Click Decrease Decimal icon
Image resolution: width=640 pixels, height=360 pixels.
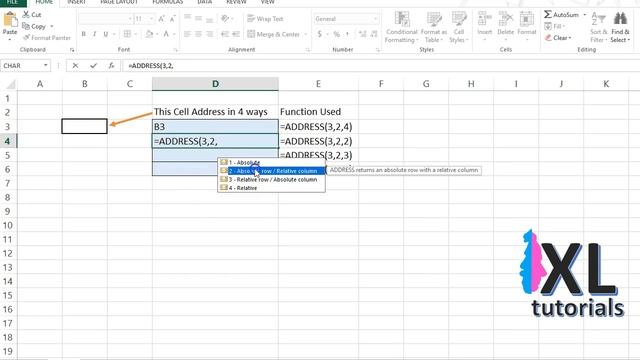tap(373, 34)
